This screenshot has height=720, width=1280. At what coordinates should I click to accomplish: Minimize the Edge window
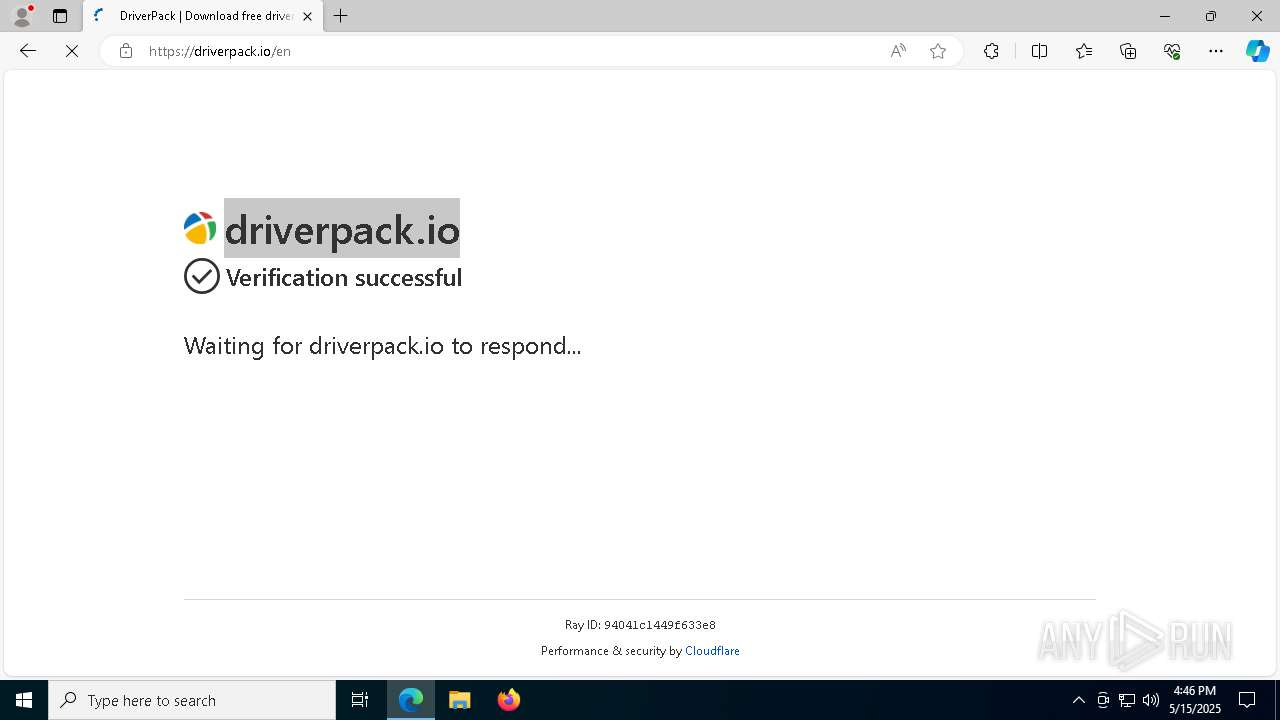pyautogui.click(x=1164, y=16)
